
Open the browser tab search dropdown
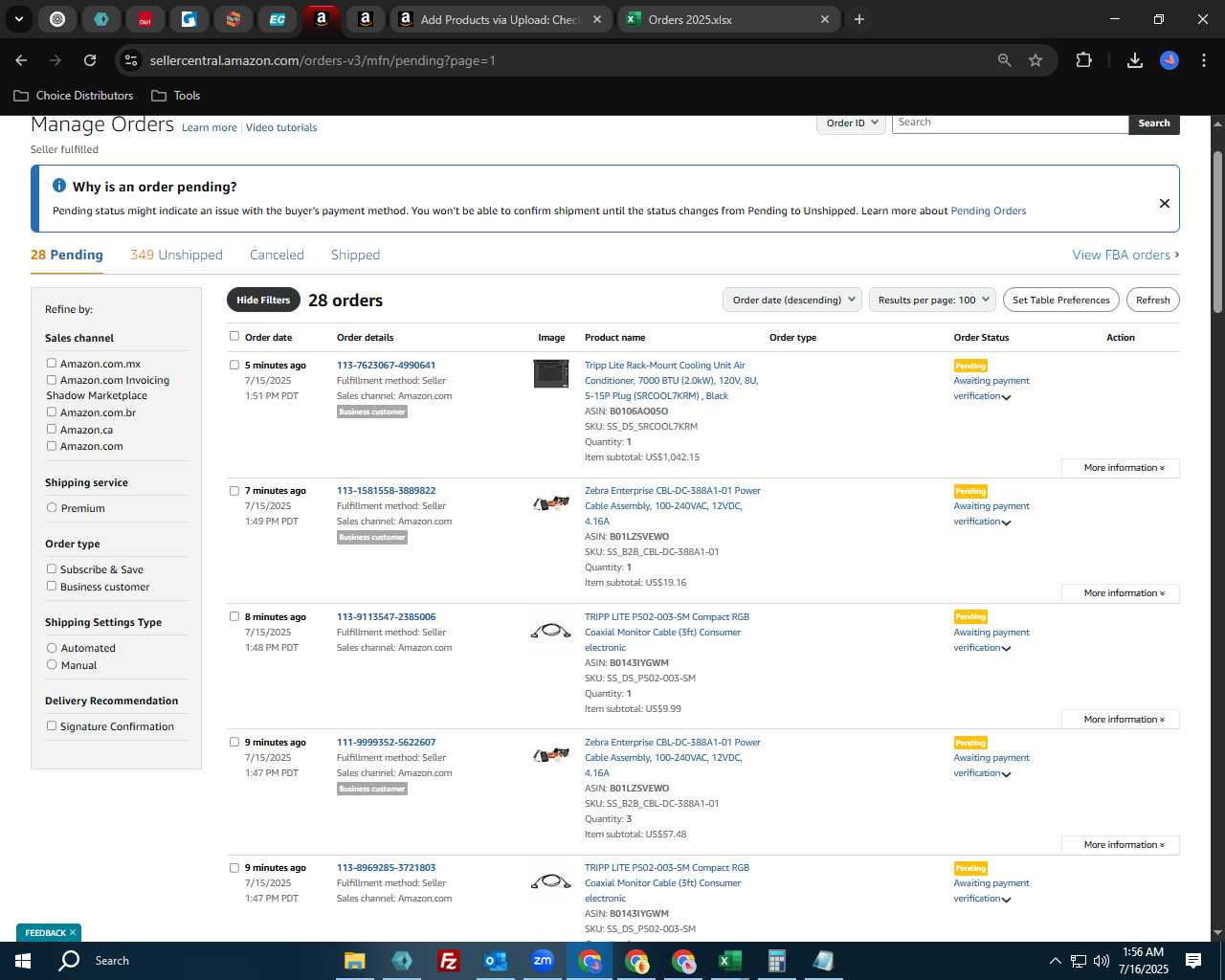coord(18,19)
